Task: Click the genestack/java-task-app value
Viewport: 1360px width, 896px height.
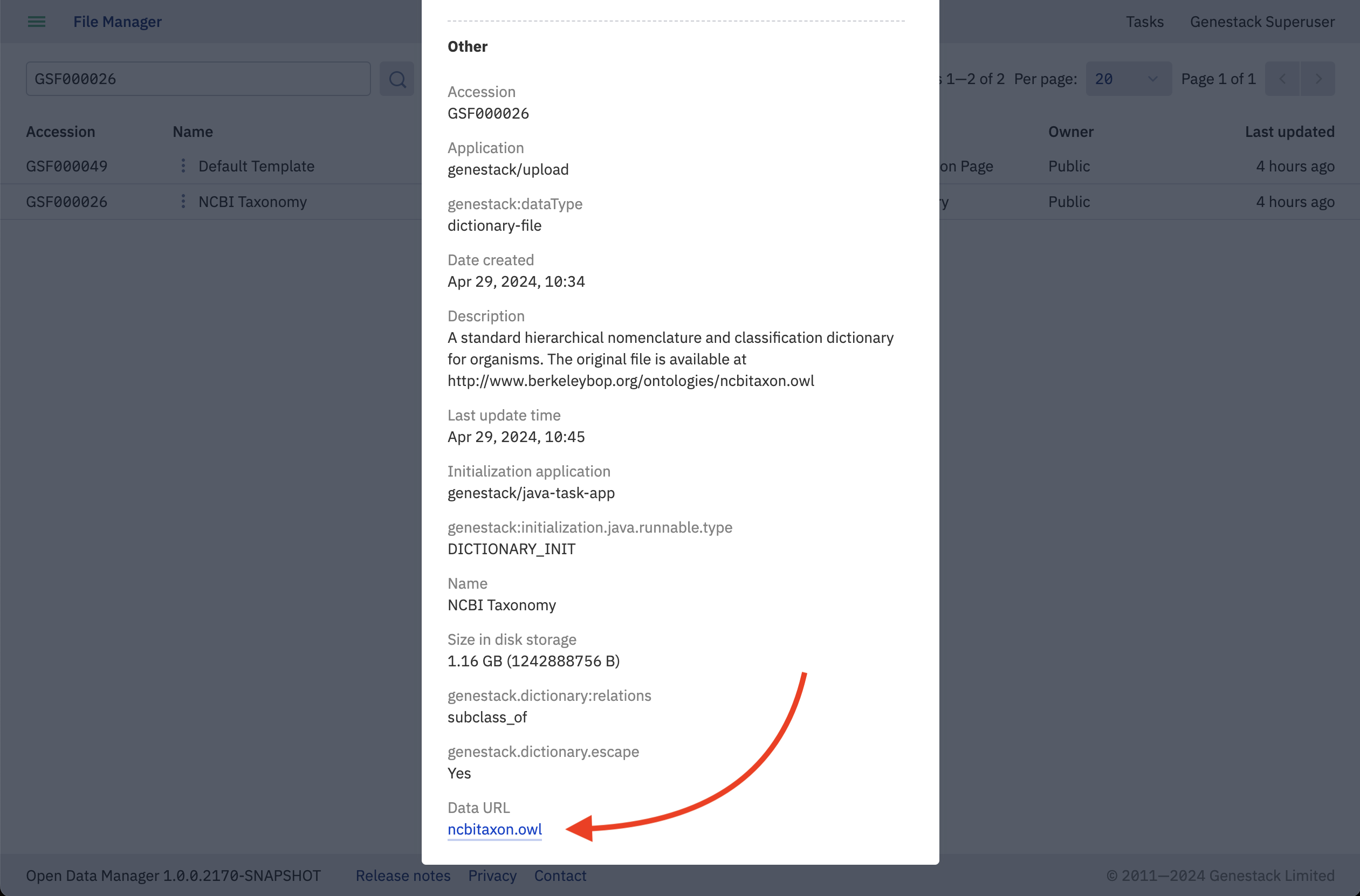Action: 531,493
